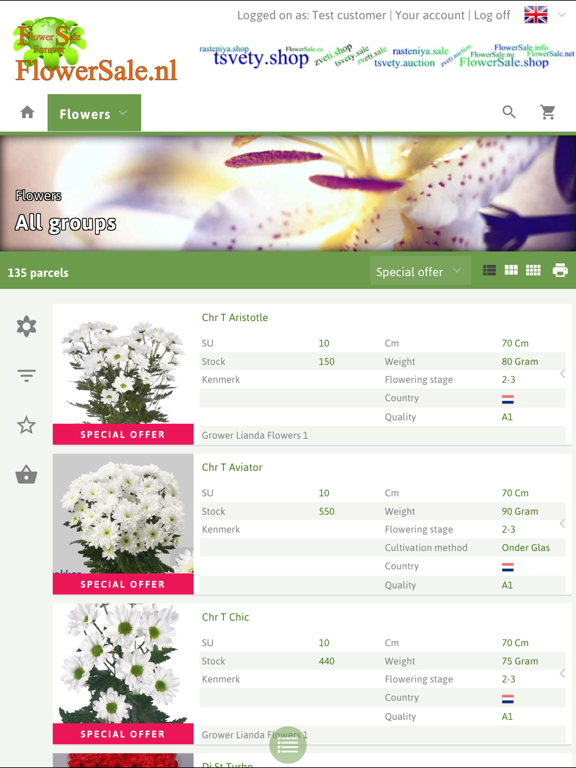Click the Chr T Aristotle flower thumbnail
Viewport: 576px width, 768px height.
point(123,364)
